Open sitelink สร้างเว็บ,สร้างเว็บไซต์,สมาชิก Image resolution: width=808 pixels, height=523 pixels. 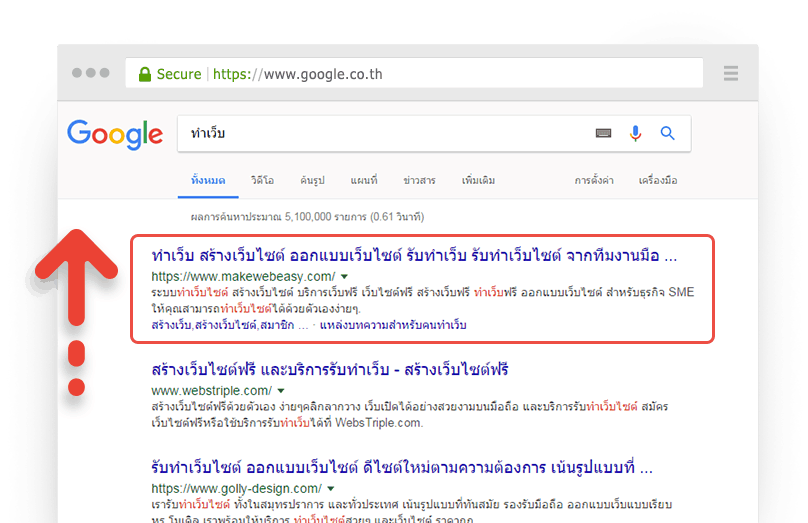(x=230, y=325)
